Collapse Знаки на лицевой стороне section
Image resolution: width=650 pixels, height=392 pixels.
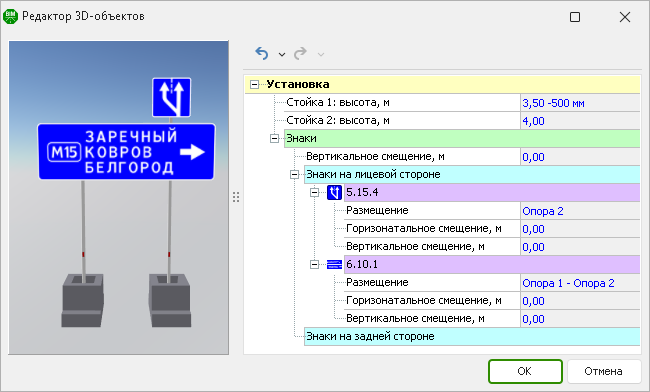coord(294,174)
